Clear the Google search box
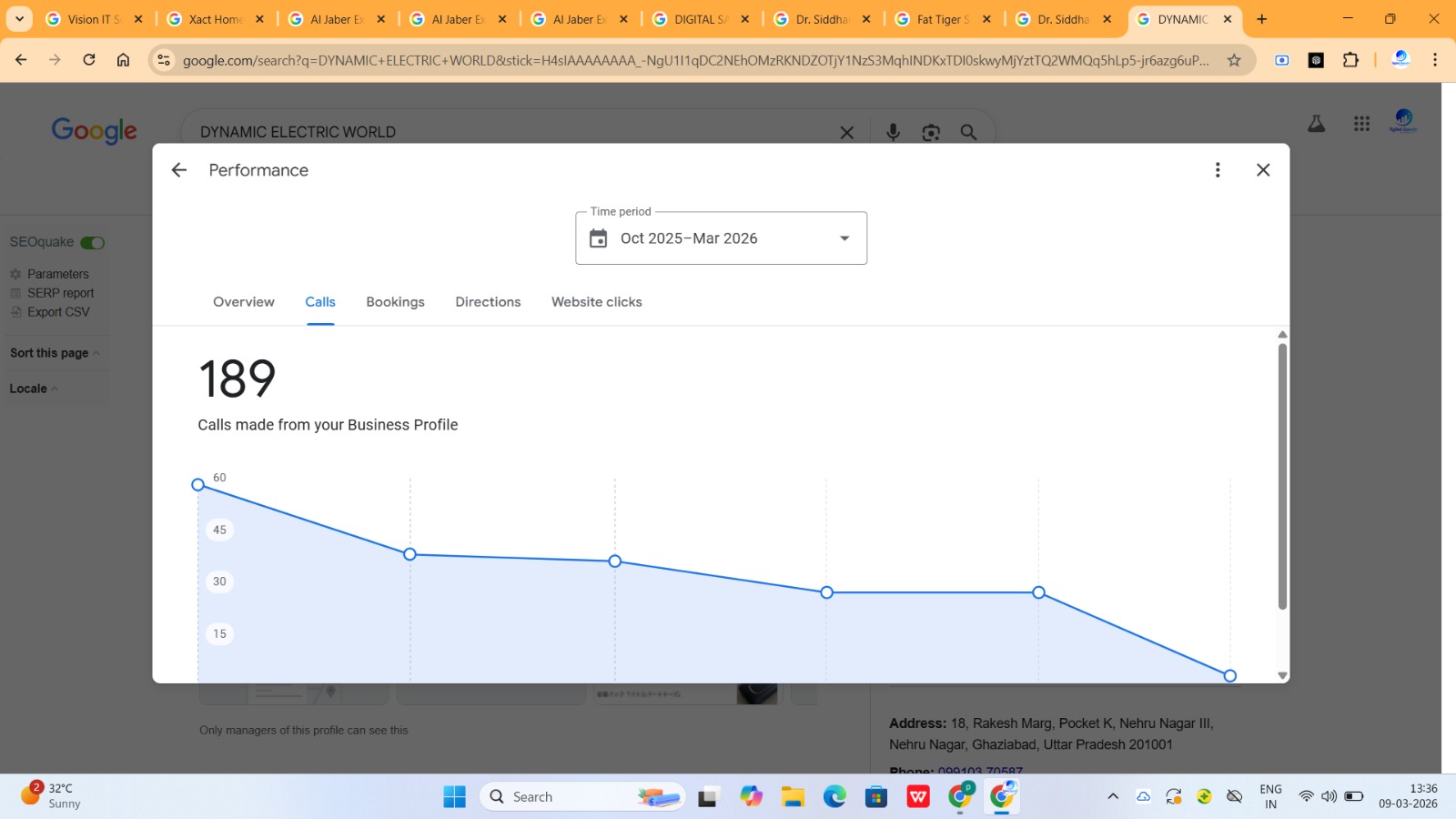 [846, 133]
